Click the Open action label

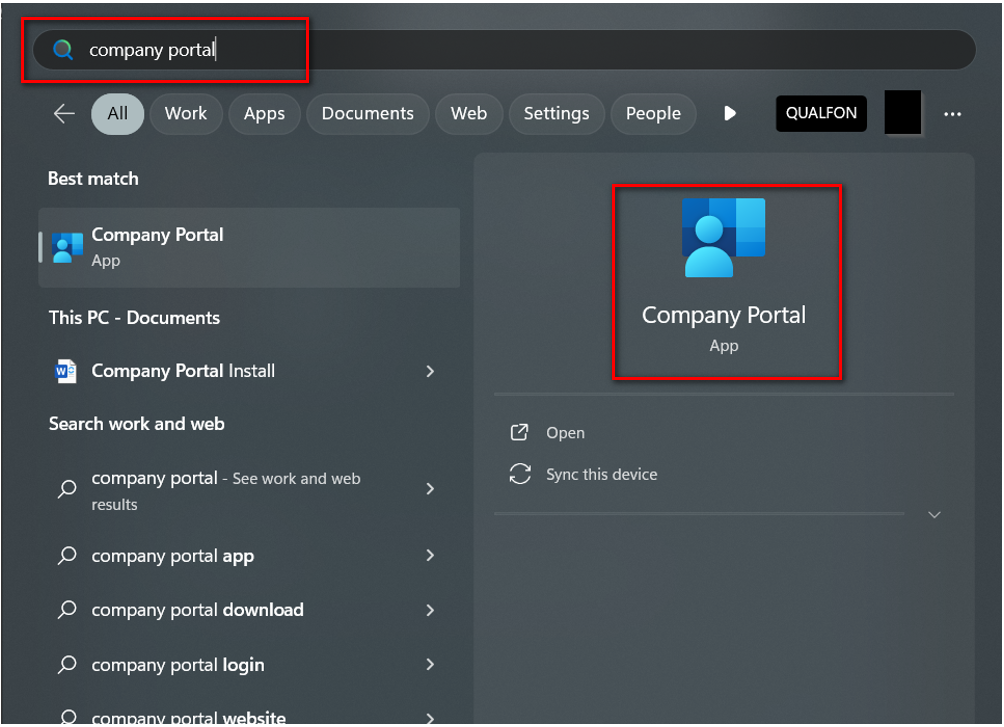[565, 433]
